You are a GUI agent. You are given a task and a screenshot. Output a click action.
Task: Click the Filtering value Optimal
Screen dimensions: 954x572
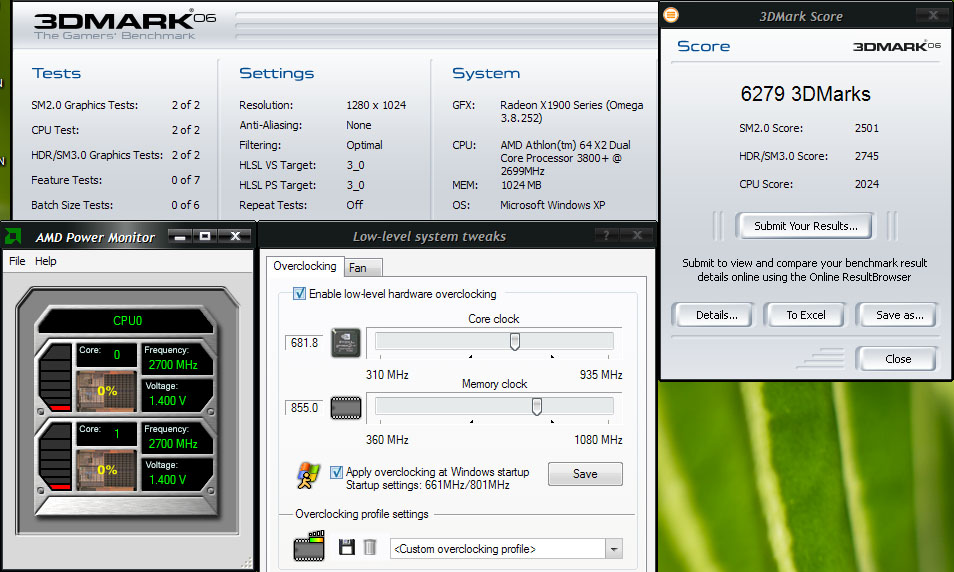coord(364,145)
